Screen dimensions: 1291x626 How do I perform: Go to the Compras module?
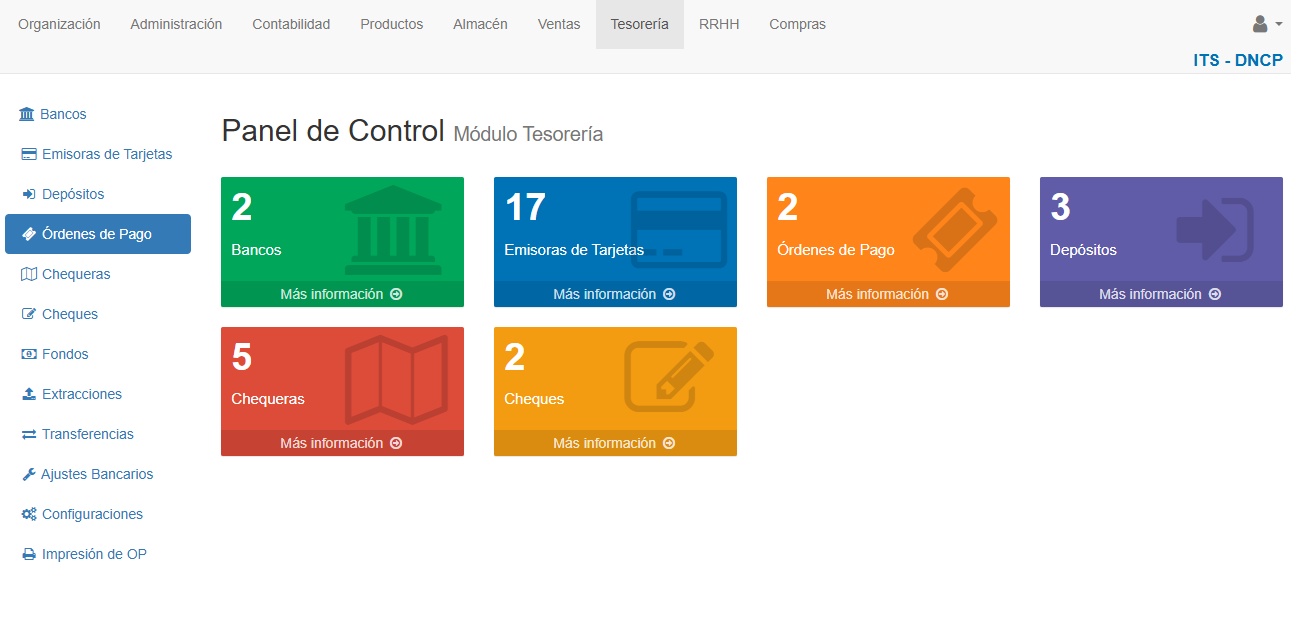797,24
